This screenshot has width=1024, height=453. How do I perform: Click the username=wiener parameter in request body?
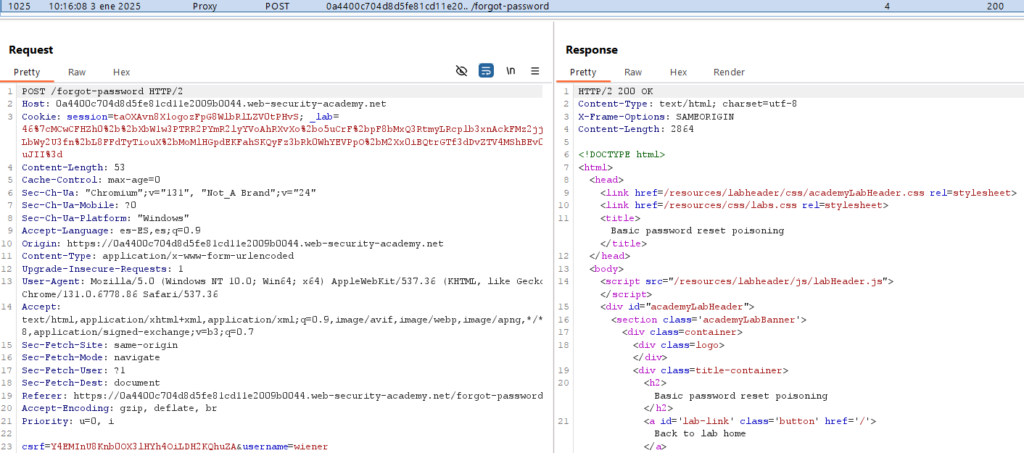tap(285, 446)
